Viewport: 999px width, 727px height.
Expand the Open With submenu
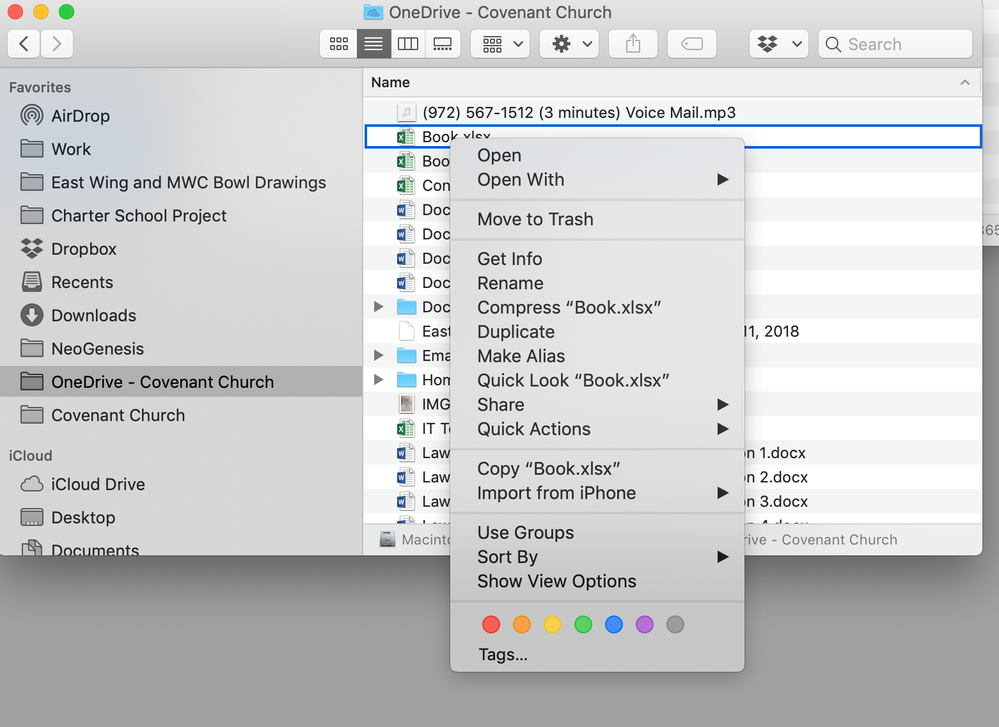[597, 180]
